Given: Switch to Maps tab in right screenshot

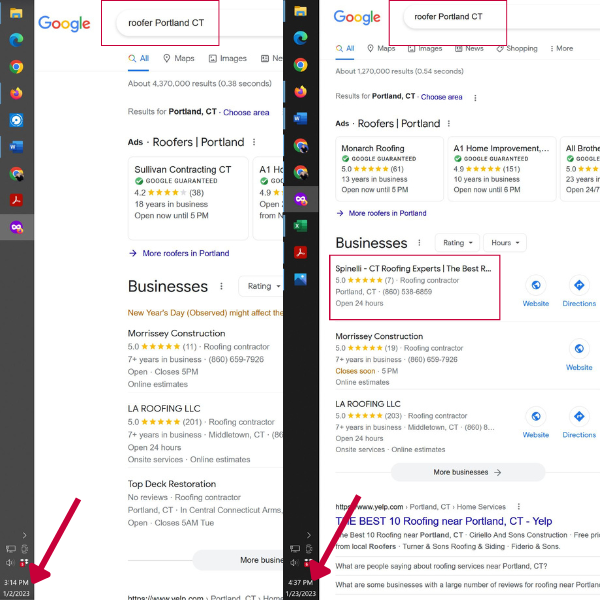Looking at the screenshot, I should (x=381, y=49).
